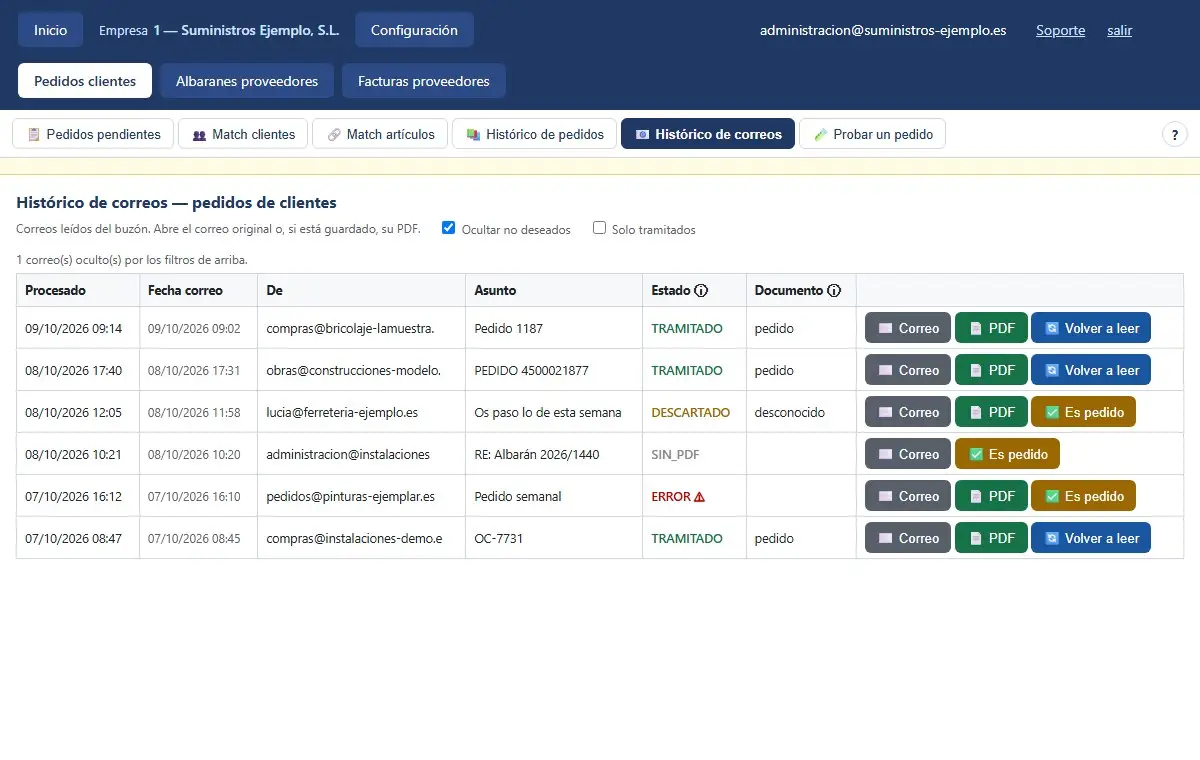Click sender compras@bricolaje-lamuestra.
Screen dimensions: 1200x760
click(350, 328)
